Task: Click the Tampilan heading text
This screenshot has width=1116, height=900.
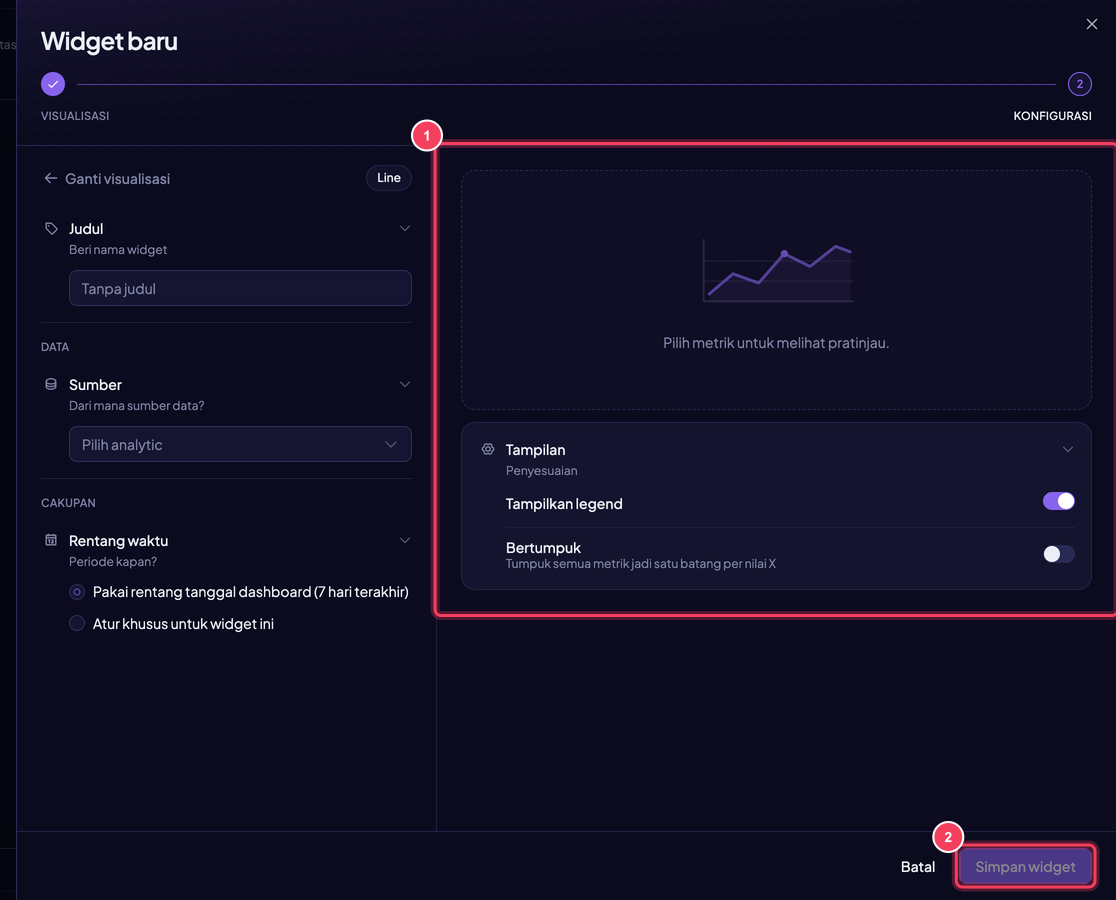Action: 535,450
